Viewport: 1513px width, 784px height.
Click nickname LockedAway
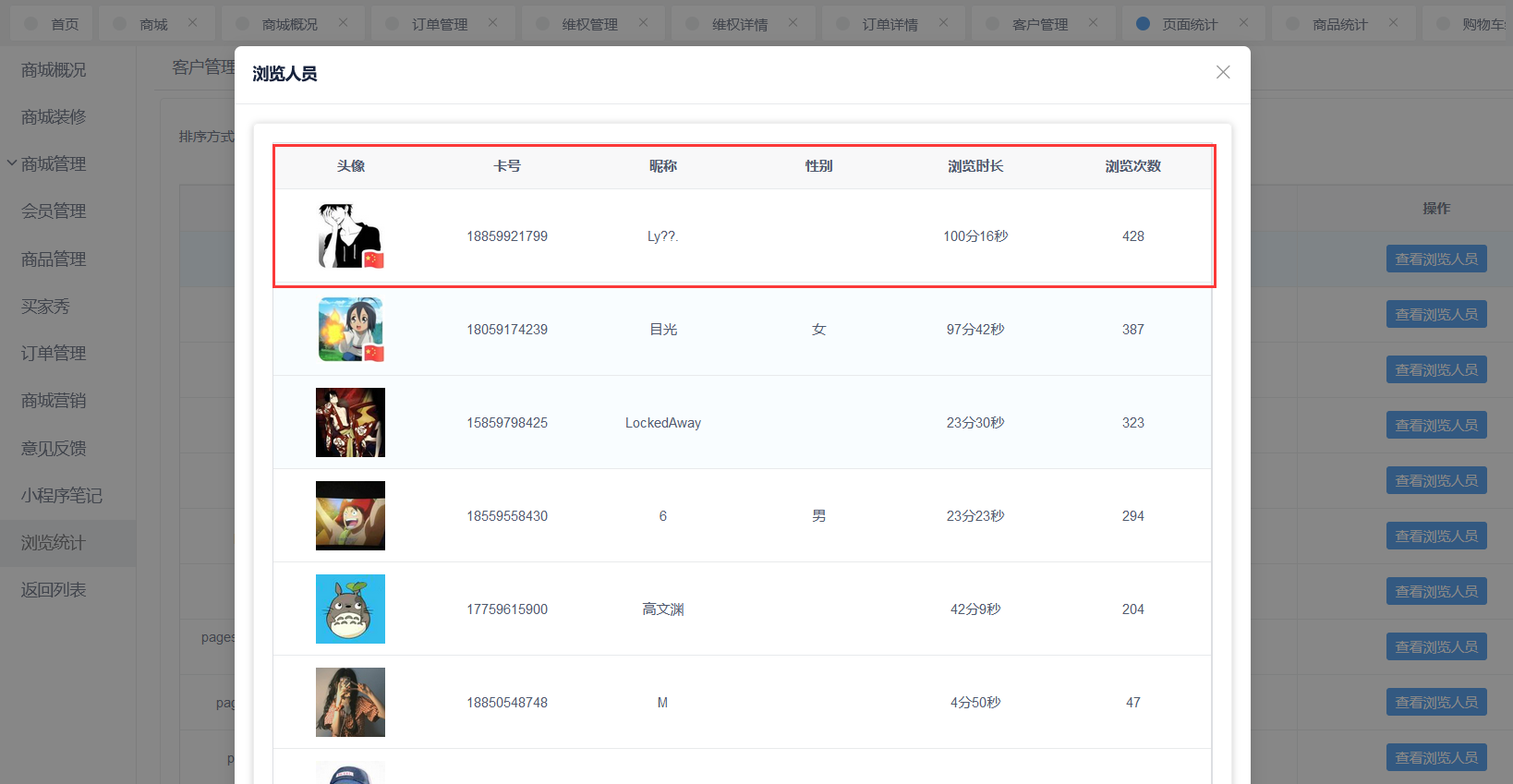click(663, 423)
